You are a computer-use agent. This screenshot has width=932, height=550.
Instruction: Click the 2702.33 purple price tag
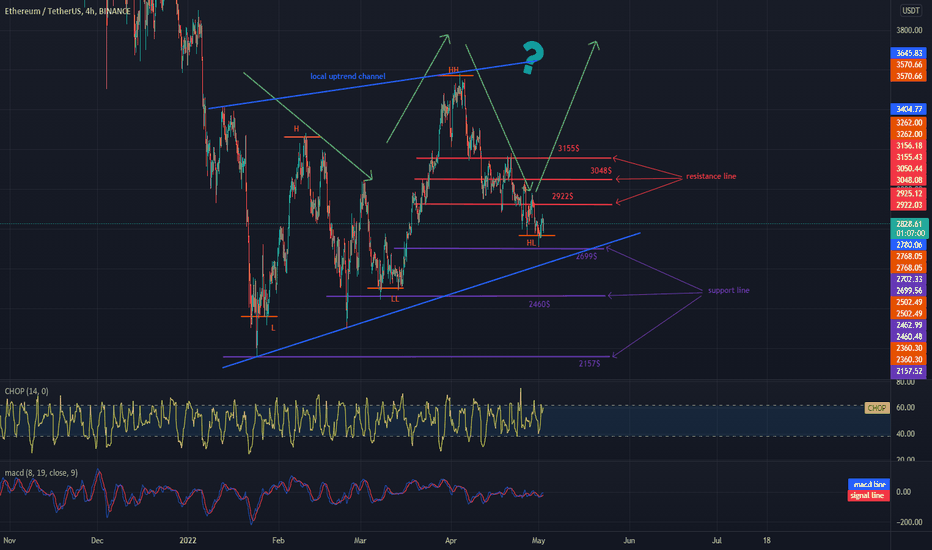click(x=909, y=279)
